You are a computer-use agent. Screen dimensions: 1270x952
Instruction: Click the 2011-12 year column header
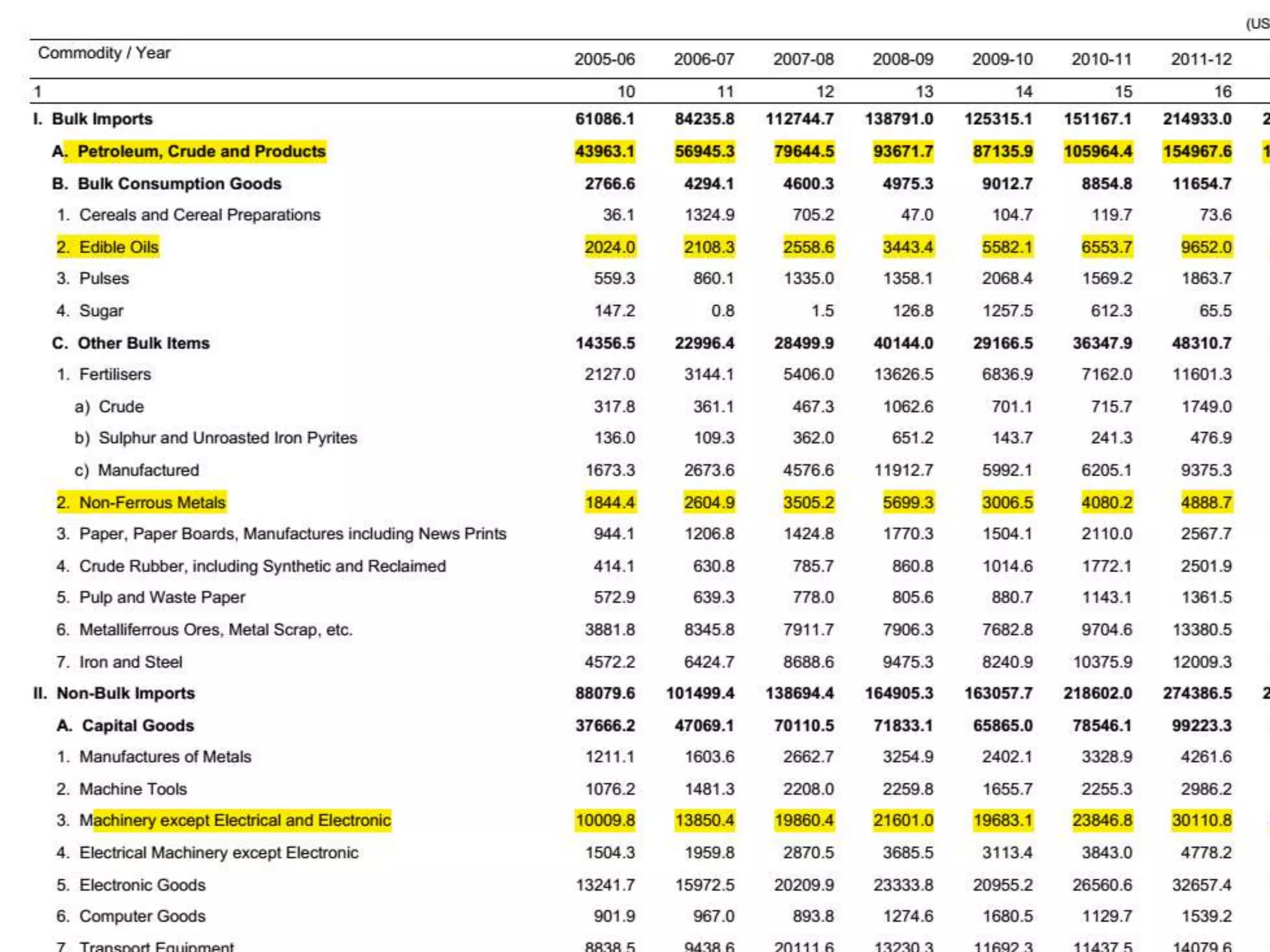click(1201, 59)
